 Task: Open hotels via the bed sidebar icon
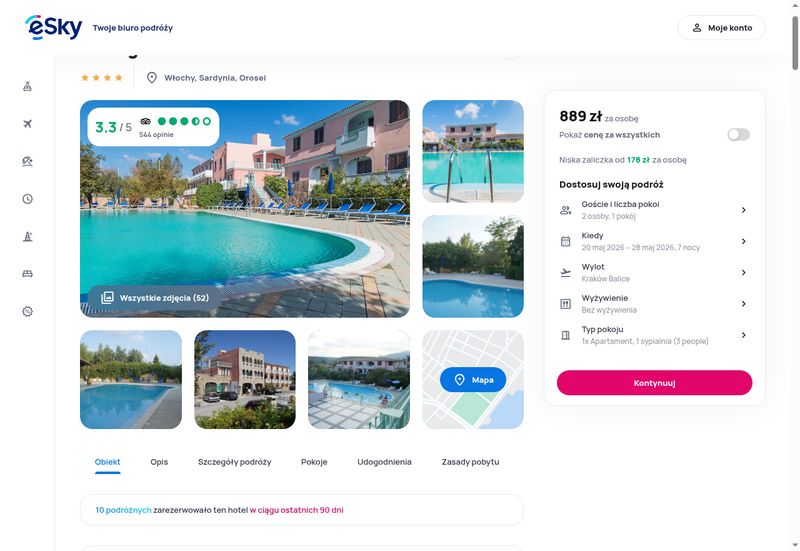click(28, 274)
